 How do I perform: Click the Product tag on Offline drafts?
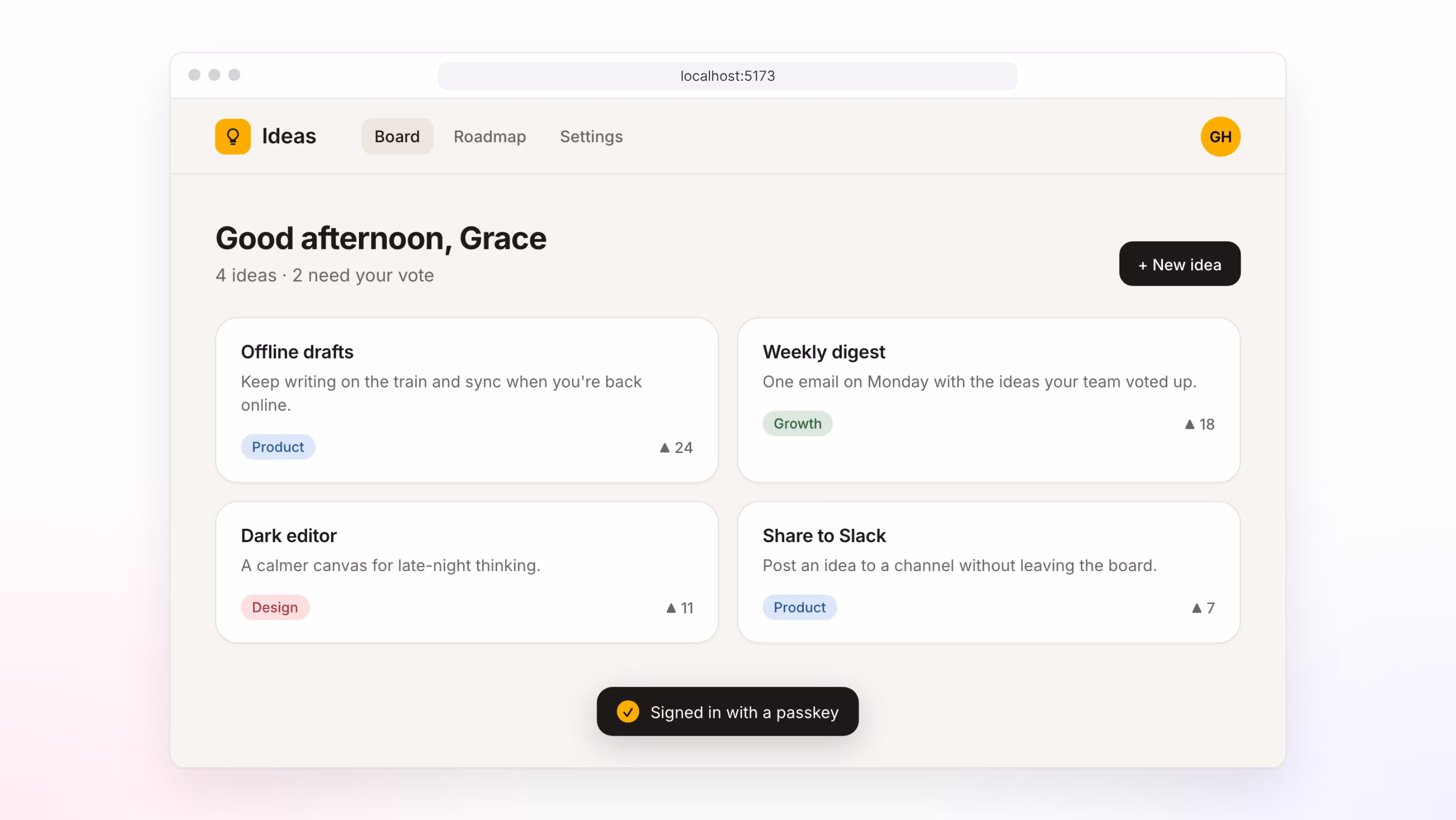point(278,447)
